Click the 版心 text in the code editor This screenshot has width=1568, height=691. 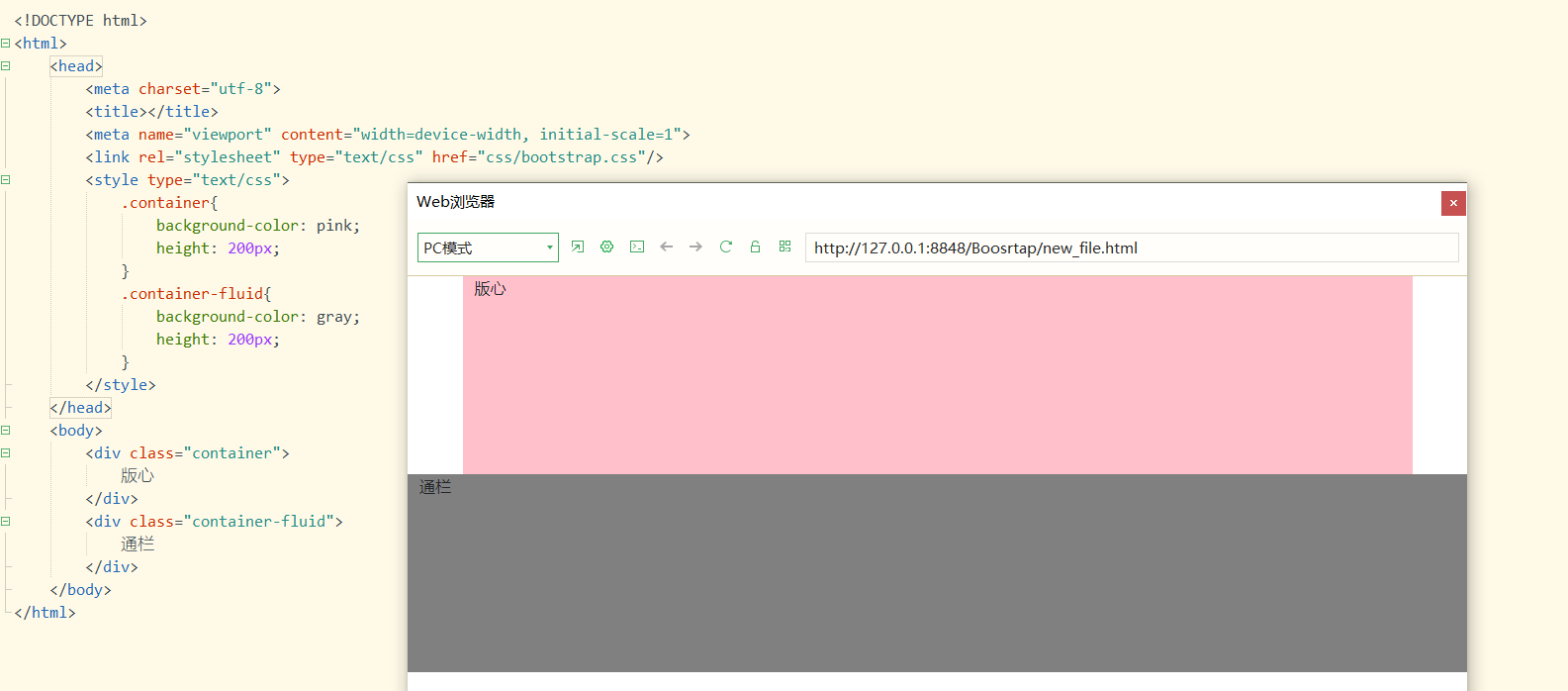pyautogui.click(x=138, y=476)
